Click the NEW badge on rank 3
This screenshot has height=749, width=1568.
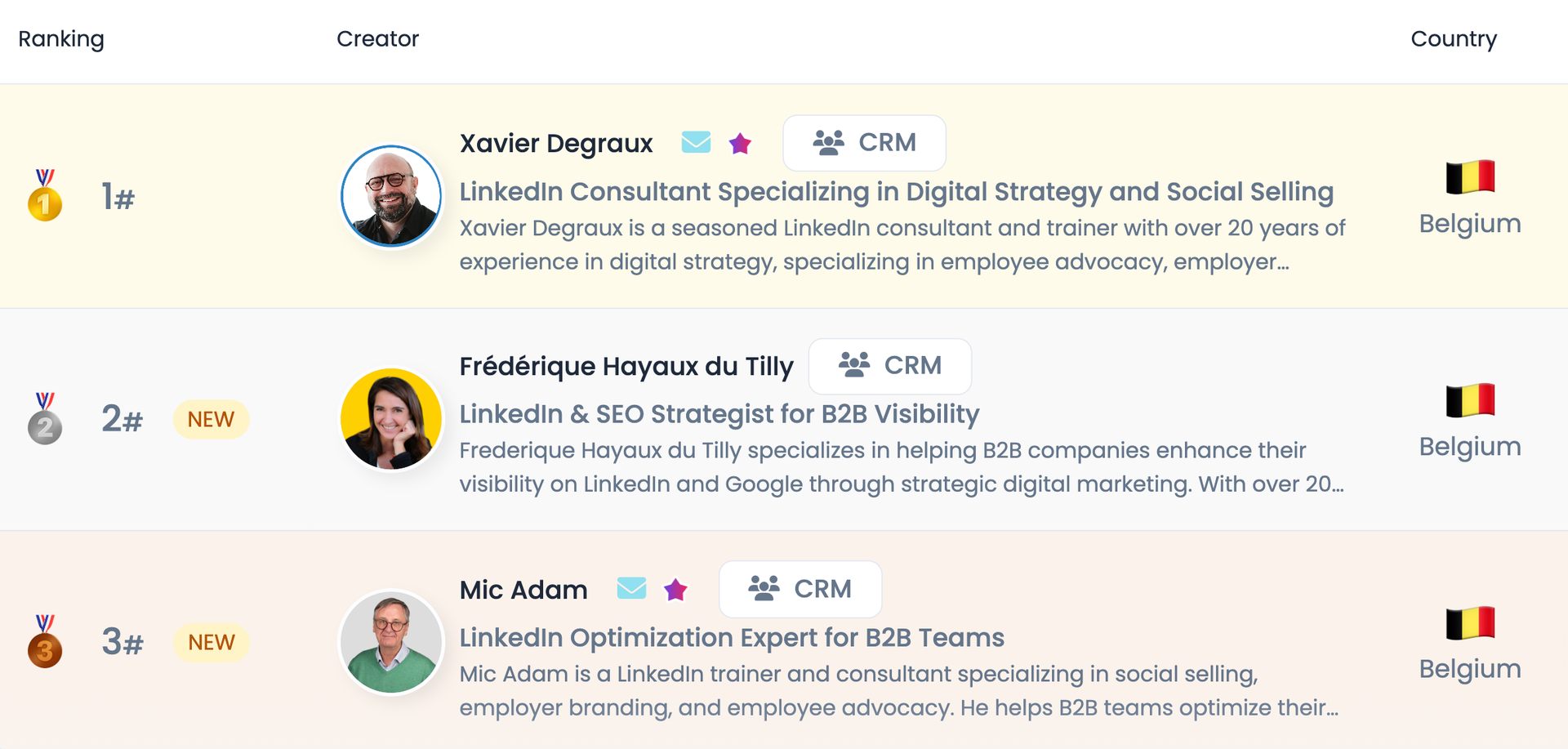coord(211,642)
